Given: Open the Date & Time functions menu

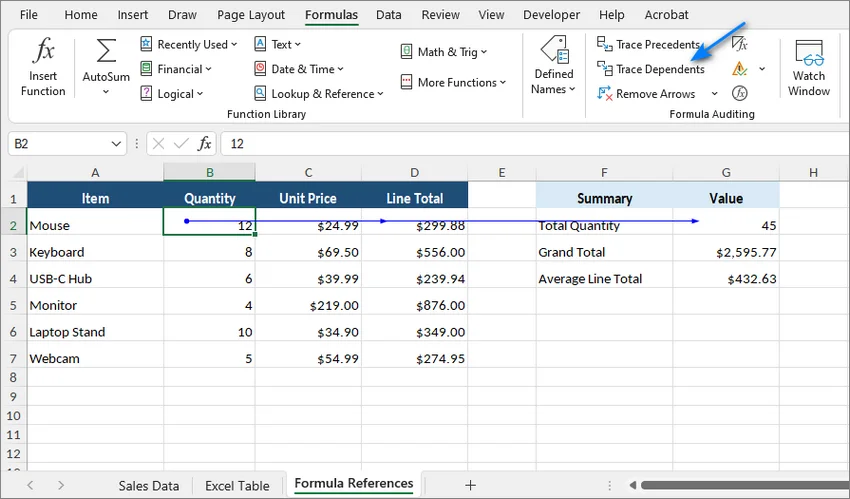Looking at the screenshot, I should pyautogui.click(x=299, y=69).
